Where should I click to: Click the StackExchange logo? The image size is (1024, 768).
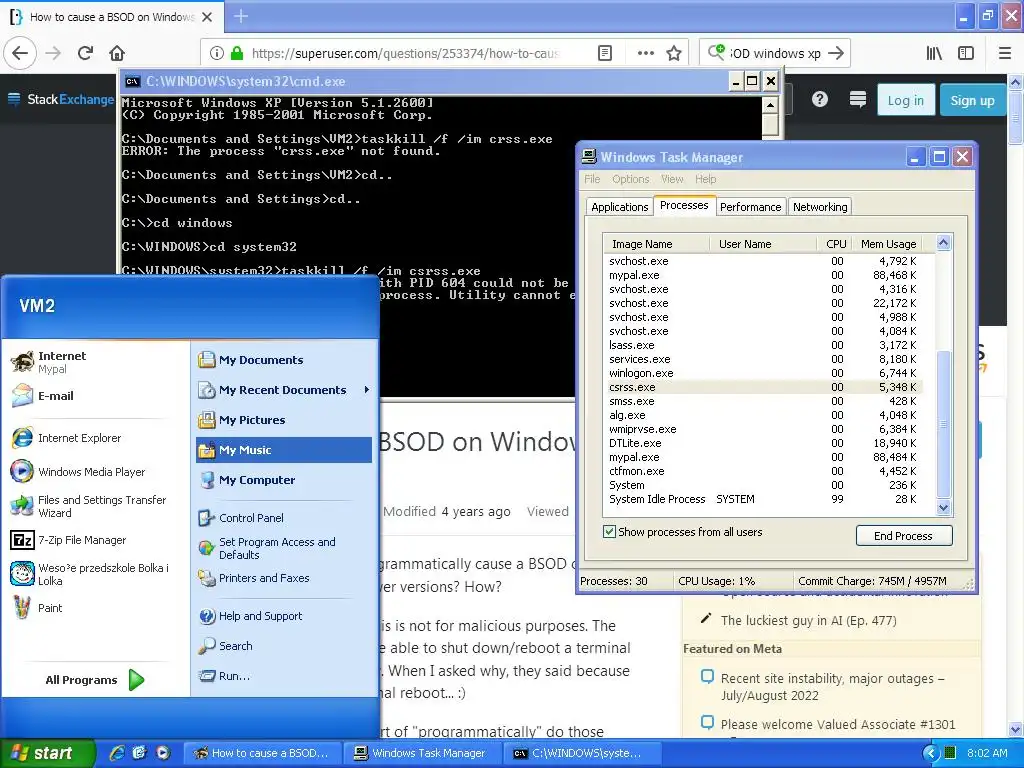point(61,99)
